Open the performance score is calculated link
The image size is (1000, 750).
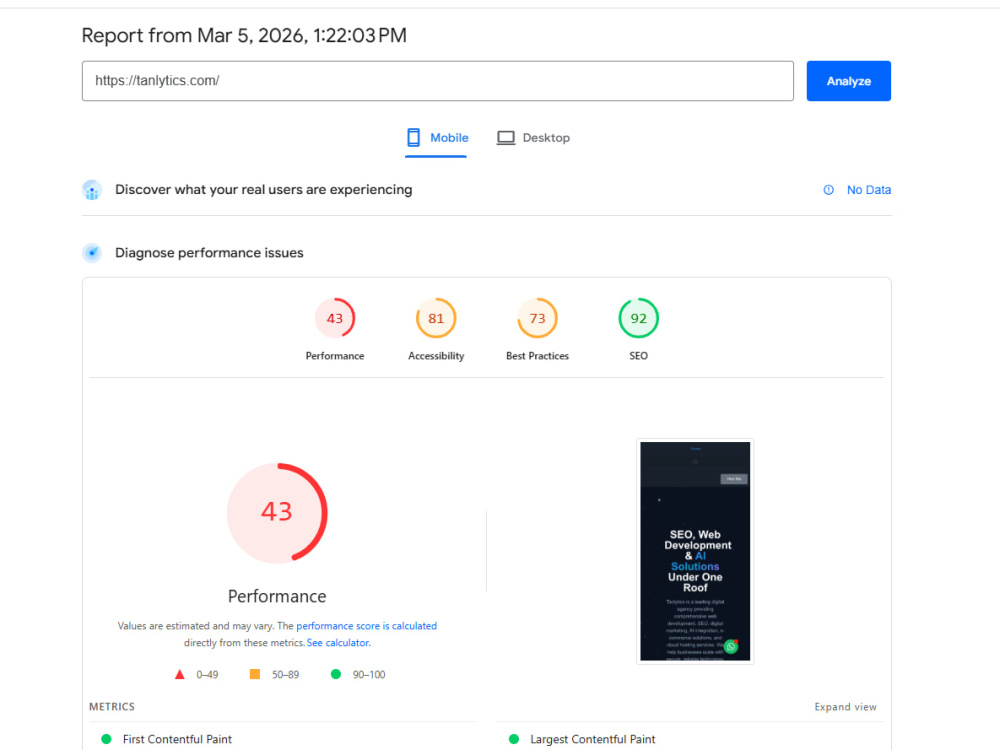pyautogui.click(x=367, y=626)
